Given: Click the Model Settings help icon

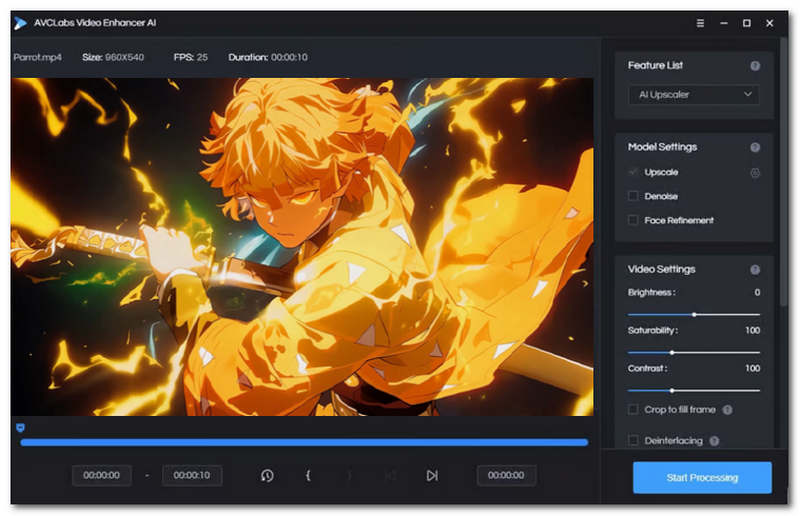Looking at the screenshot, I should click(755, 147).
